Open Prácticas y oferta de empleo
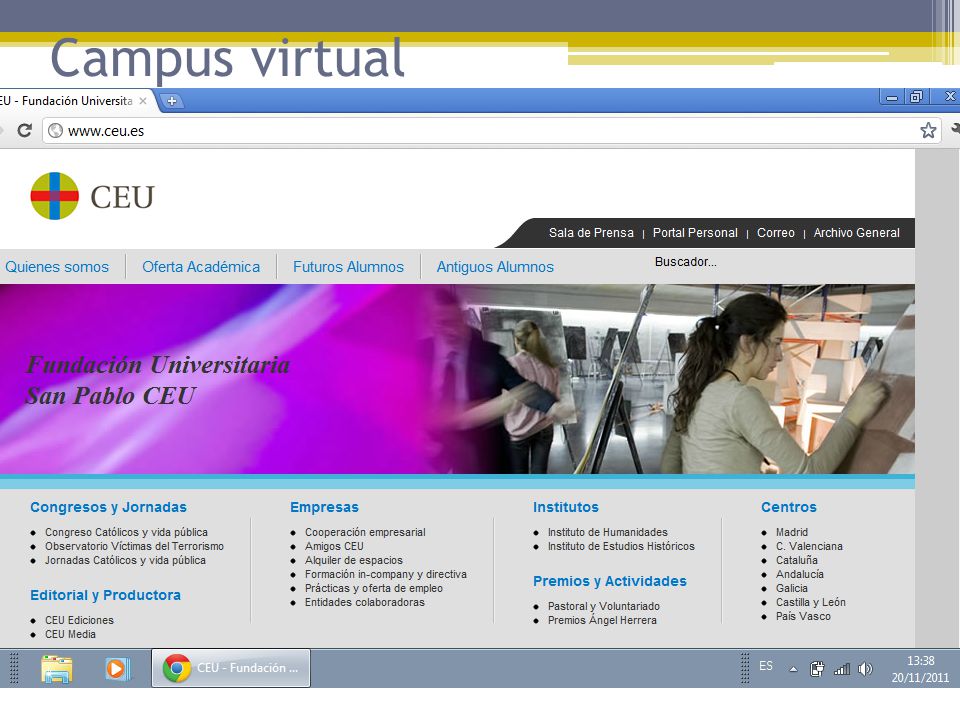Viewport: 960px width, 720px height. 373,588
